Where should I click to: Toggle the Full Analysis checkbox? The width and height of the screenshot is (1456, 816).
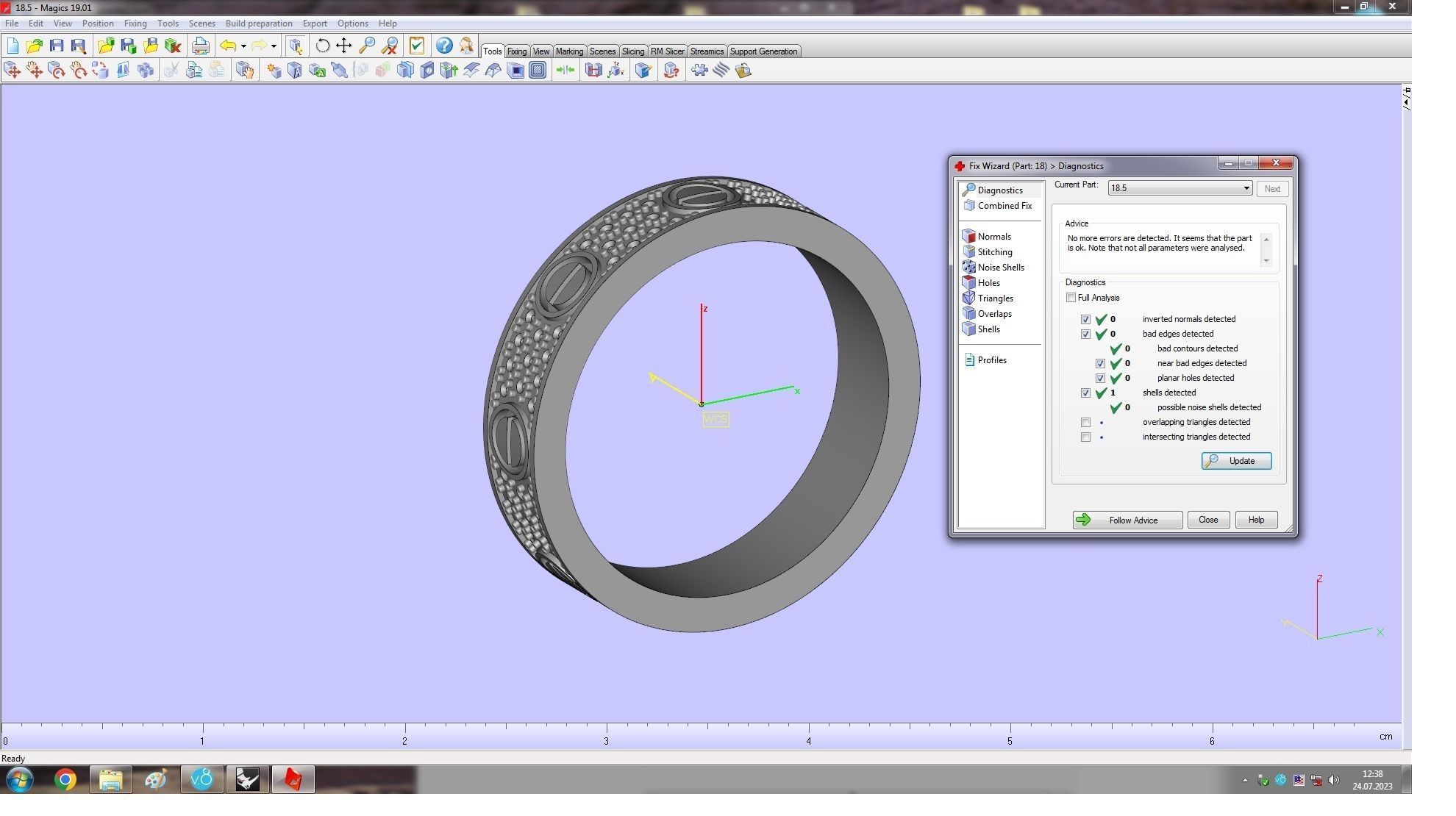[x=1071, y=298]
